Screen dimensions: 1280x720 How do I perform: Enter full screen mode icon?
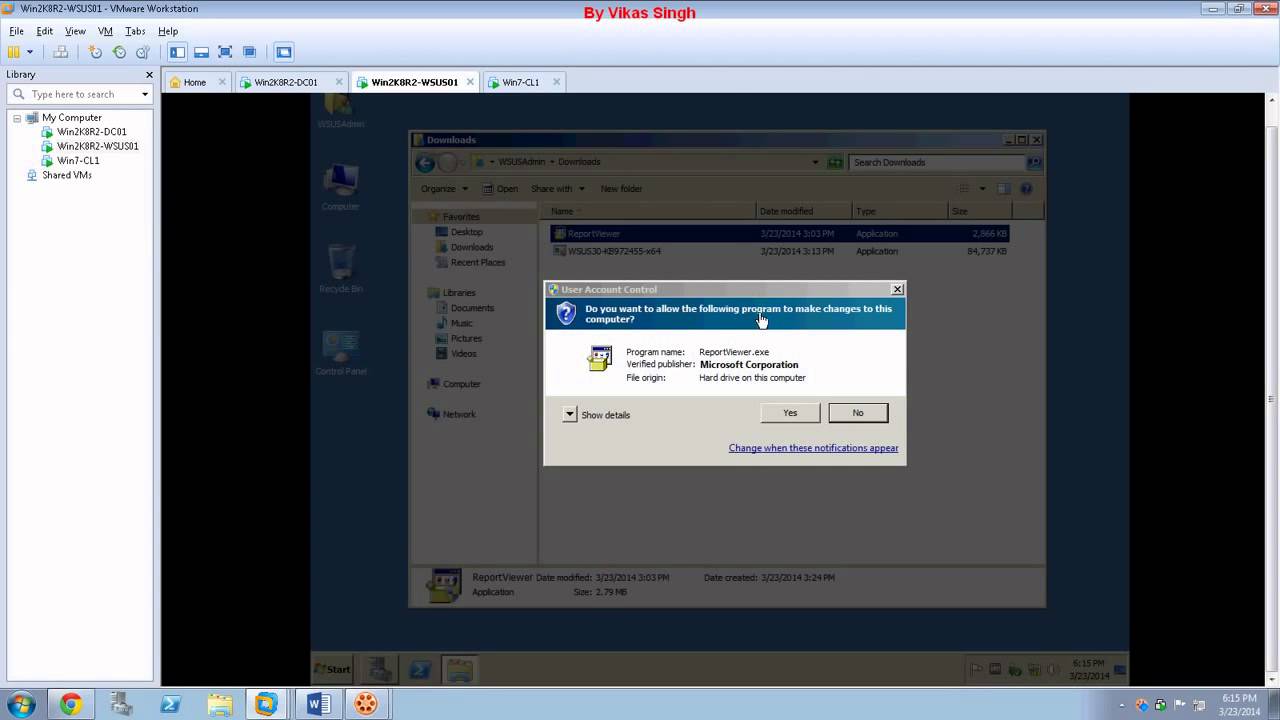225,52
